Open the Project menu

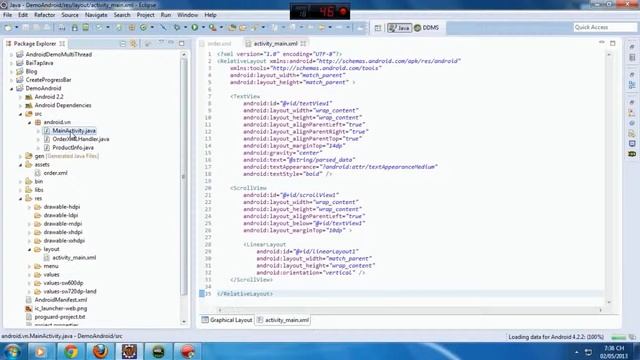pyautogui.click(x=145, y=15)
